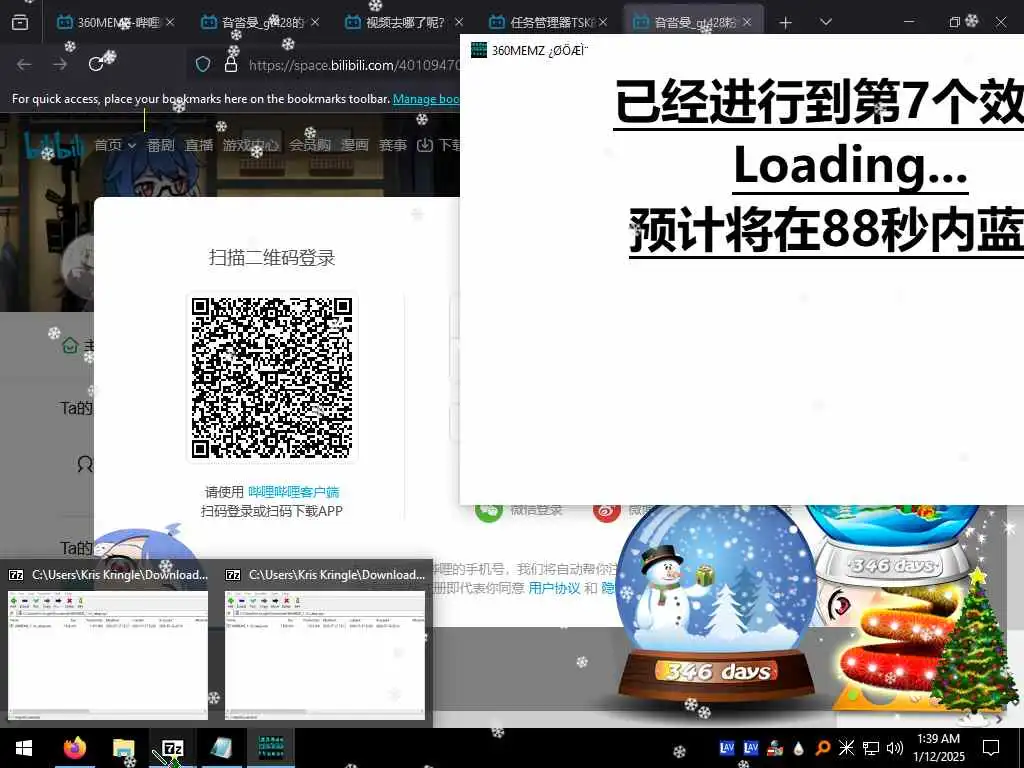Switch to the 视频去哪了呢? tab

(405, 22)
